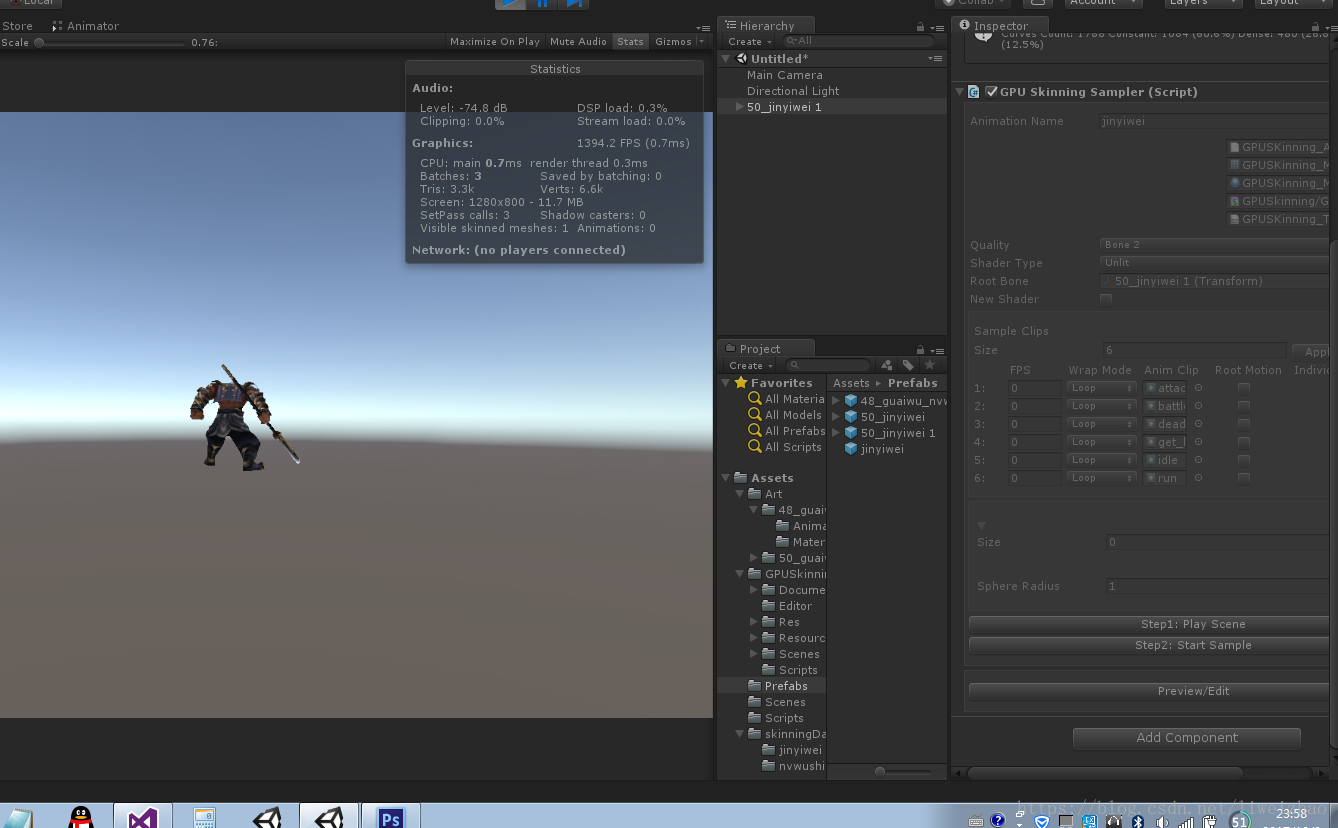The image size is (1338, 828).
Task: Click the volume speaker icon in system tray
Action: click(x=1162, y=821)
